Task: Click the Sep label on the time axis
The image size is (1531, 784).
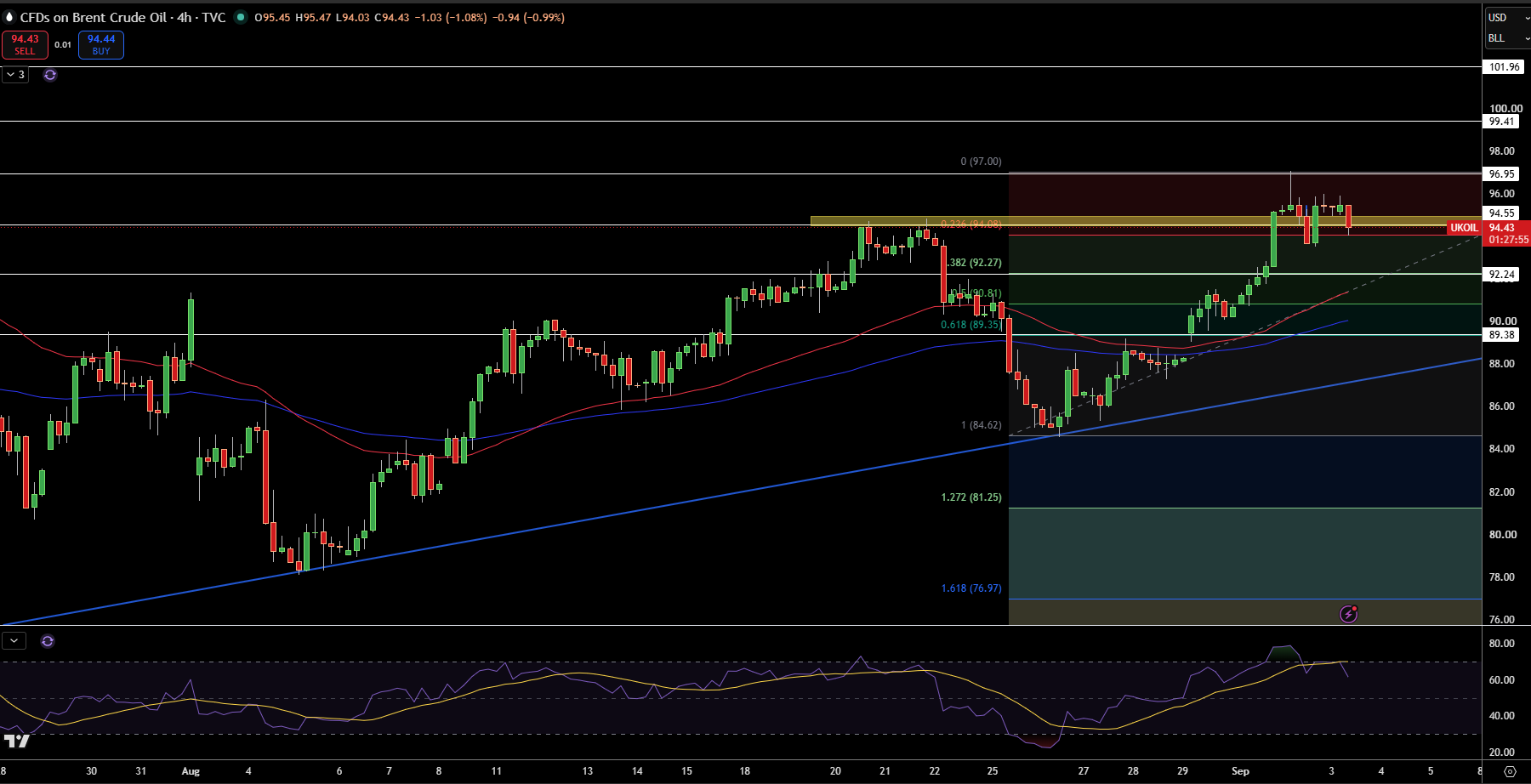Action: coord(1240,771)
